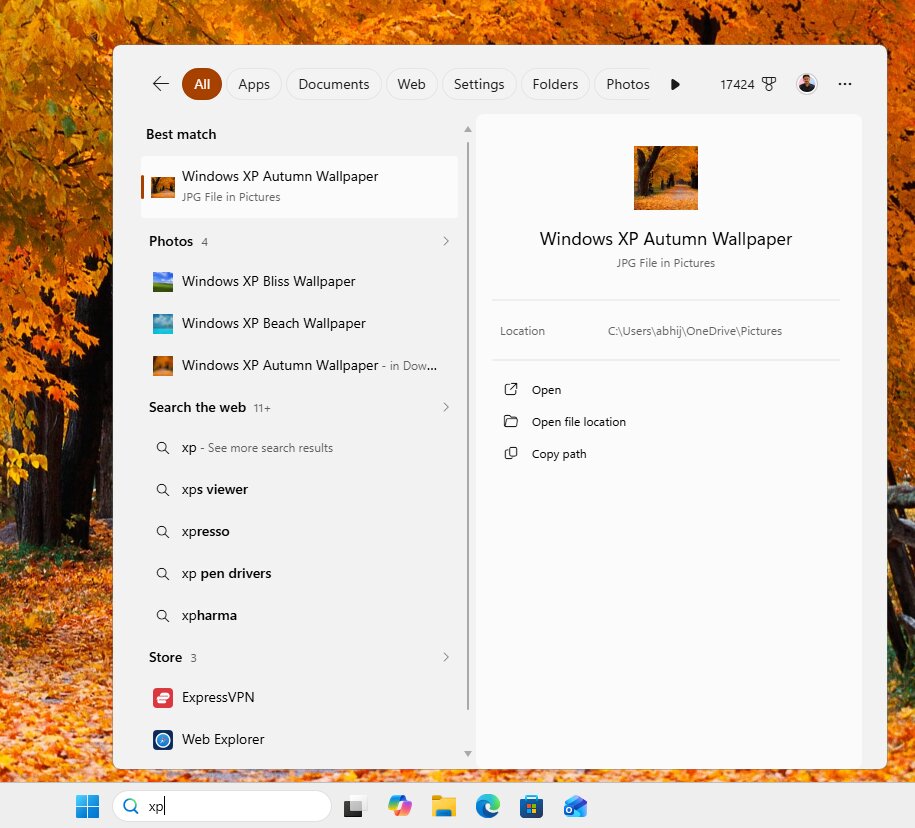Open Outlook from the taskbar
Screen dimensions: 915x828
pos(575,806)
